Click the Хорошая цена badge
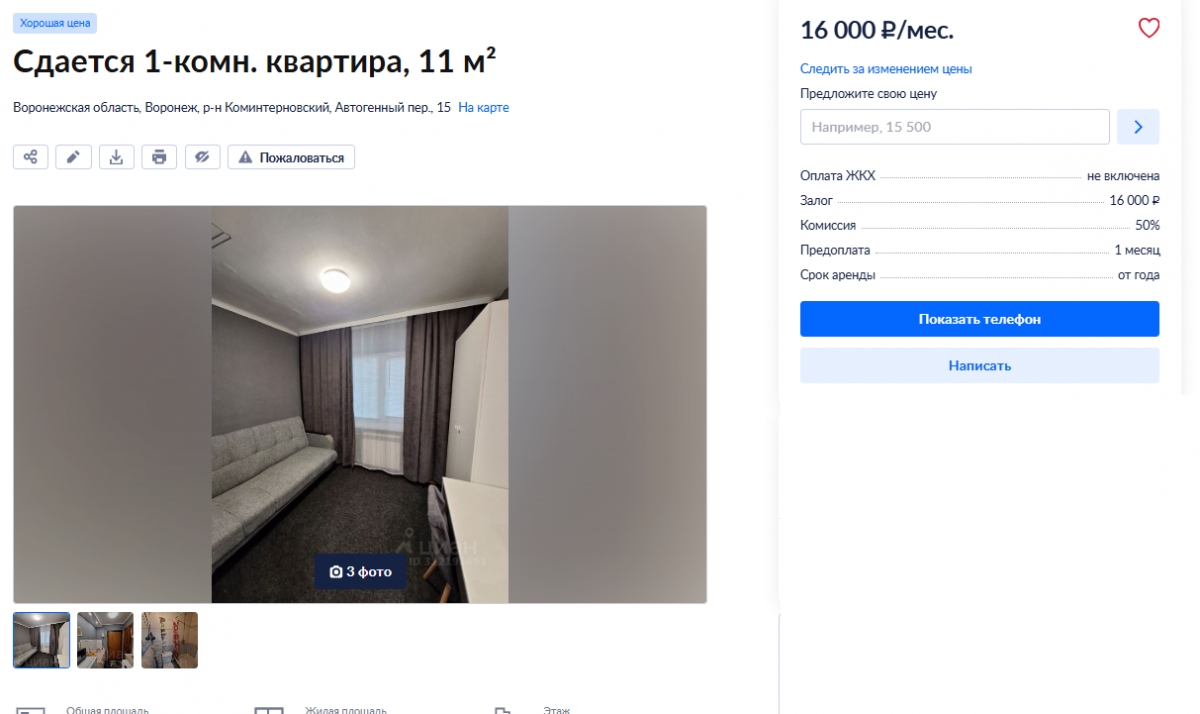Viewport: 1200px width, 714px height. click(x=55, y=23)
